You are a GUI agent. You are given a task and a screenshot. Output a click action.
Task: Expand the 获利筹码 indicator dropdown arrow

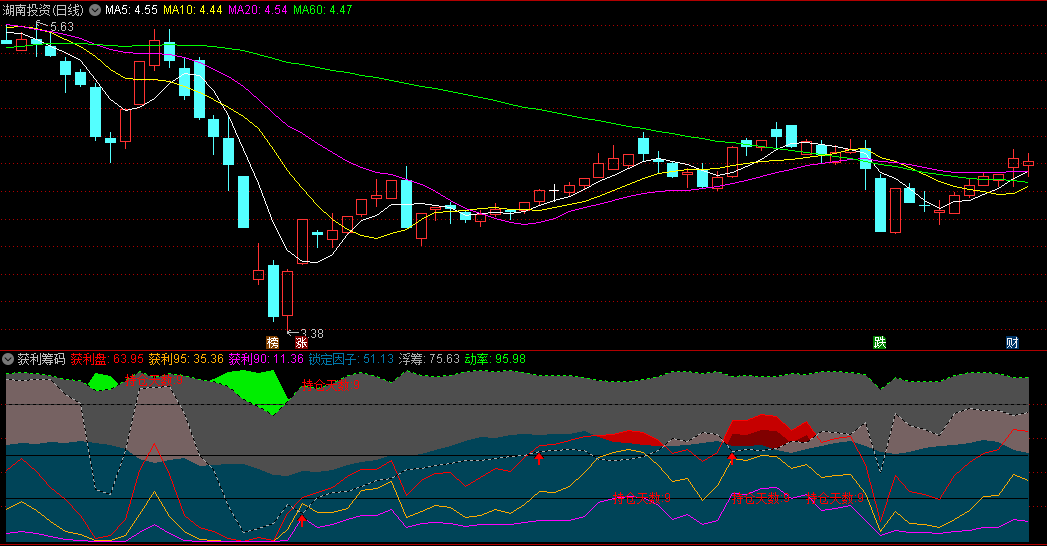[x=9, y=359]
